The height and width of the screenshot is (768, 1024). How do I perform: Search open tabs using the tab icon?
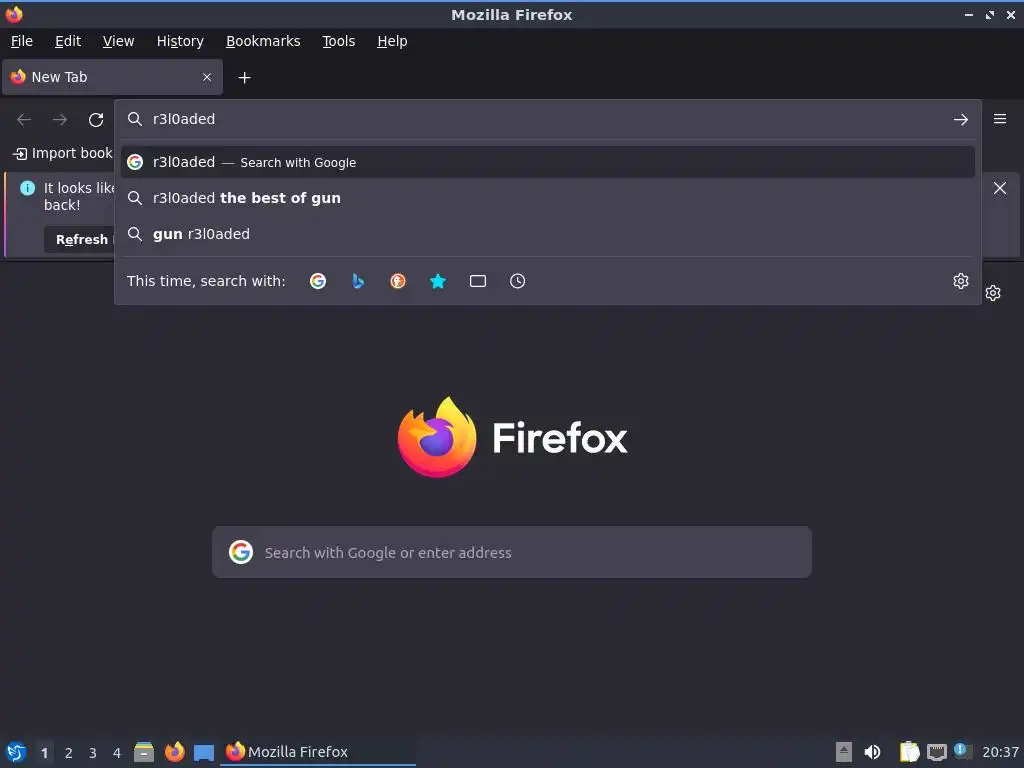point(477,281)
